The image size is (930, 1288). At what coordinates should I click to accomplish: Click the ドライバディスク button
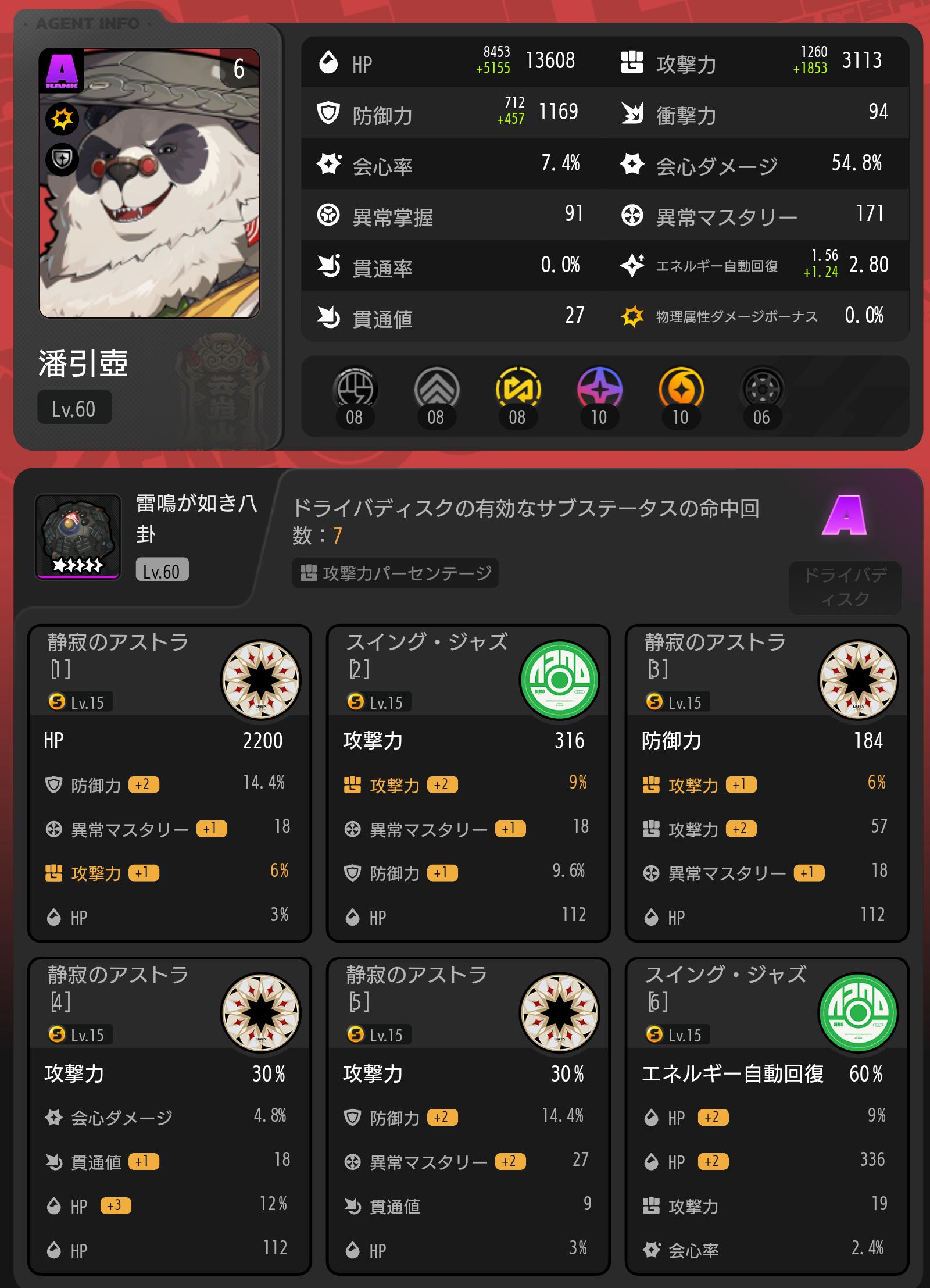[x=845, y=587]
